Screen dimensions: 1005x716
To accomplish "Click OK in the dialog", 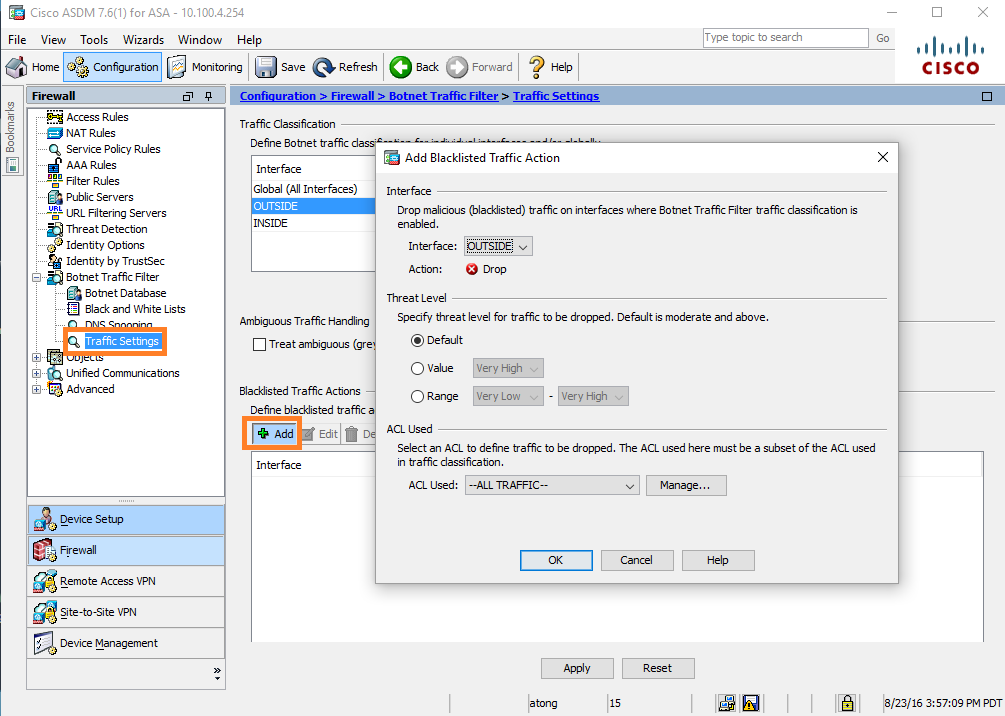I will (x=556, y=560).
